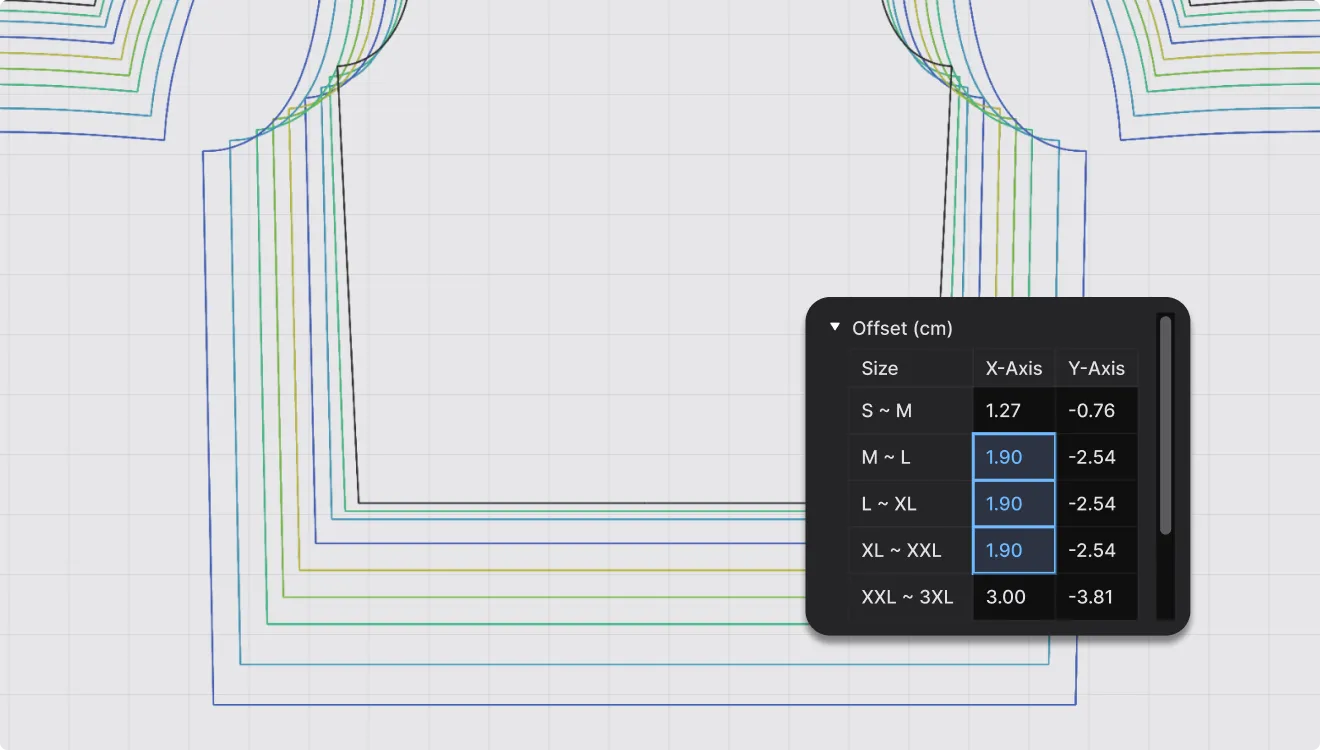
Task: Click the Y-Axis column header
Action: tap(1096, 368)
